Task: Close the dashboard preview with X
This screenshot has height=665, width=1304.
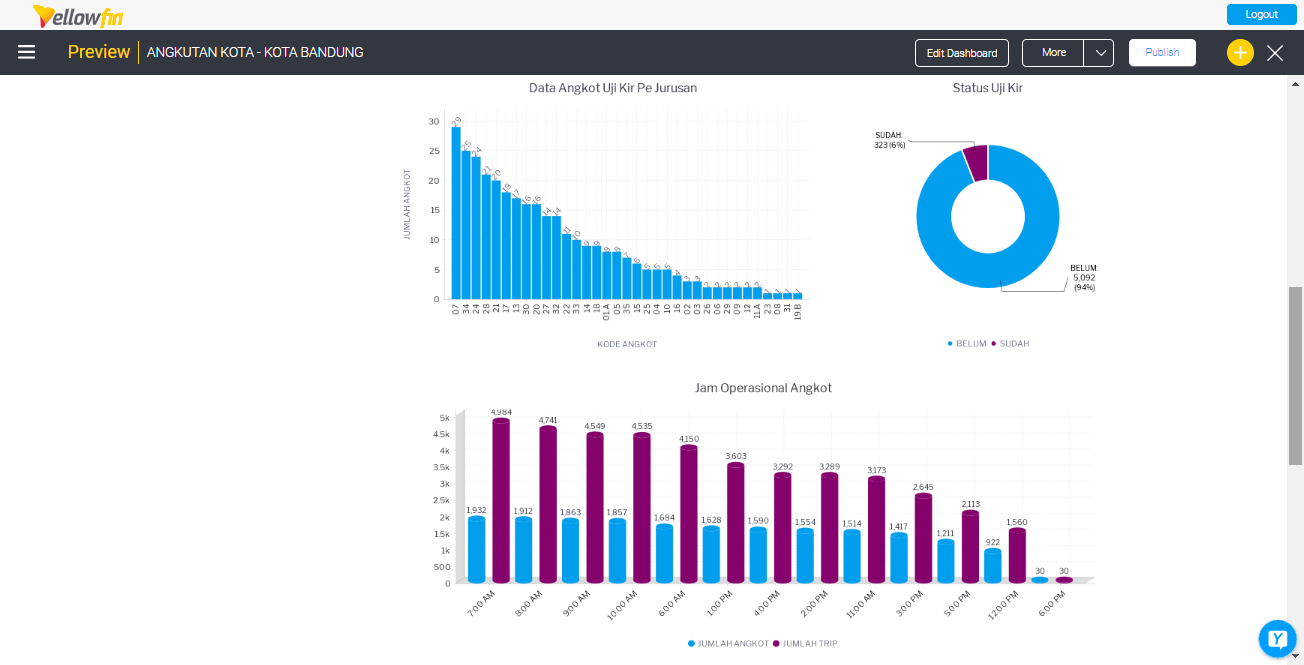Action: [1275, 53]
